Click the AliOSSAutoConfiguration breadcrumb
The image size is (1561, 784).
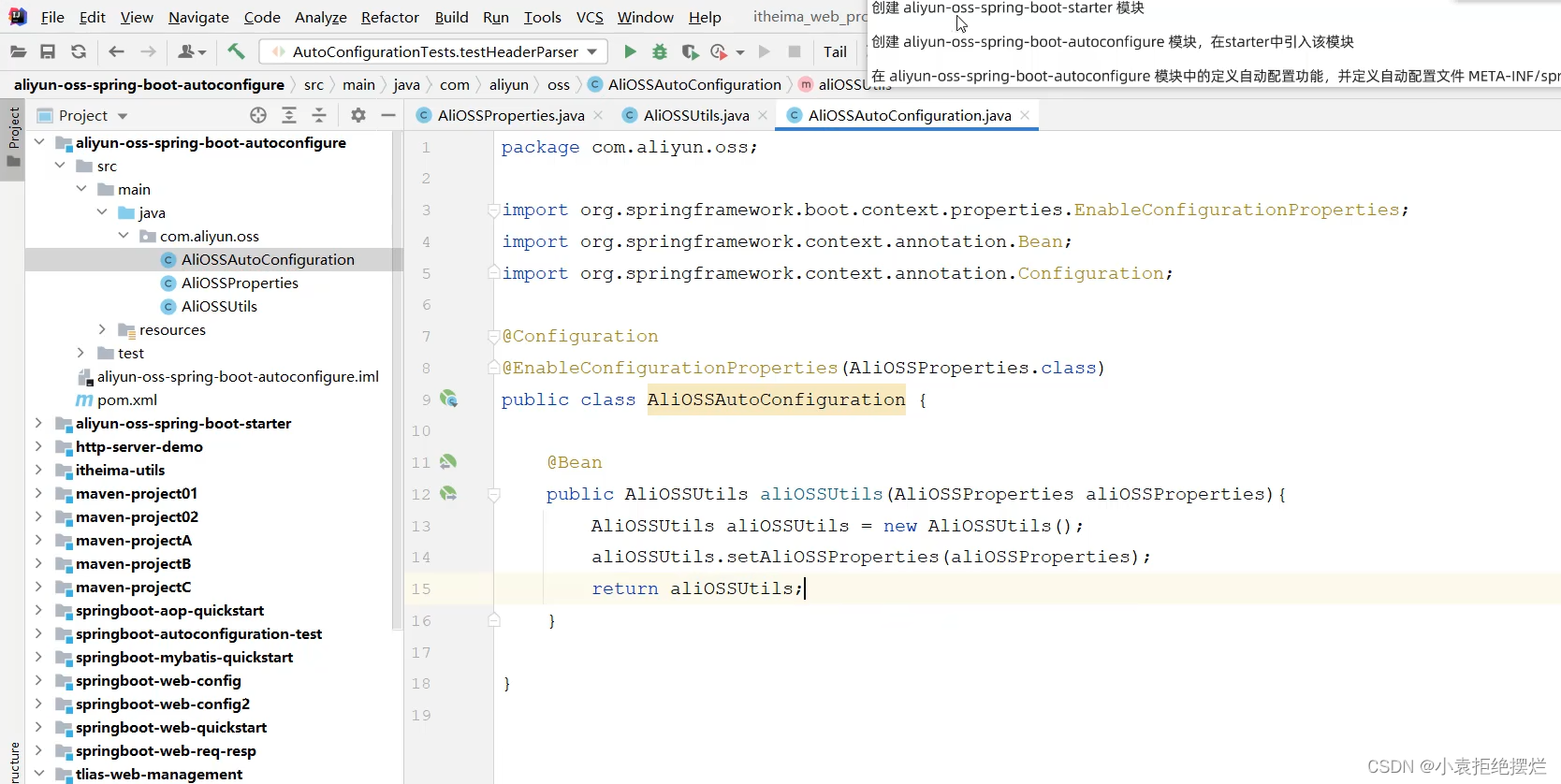pyautogui.click(x=694, y=84)
